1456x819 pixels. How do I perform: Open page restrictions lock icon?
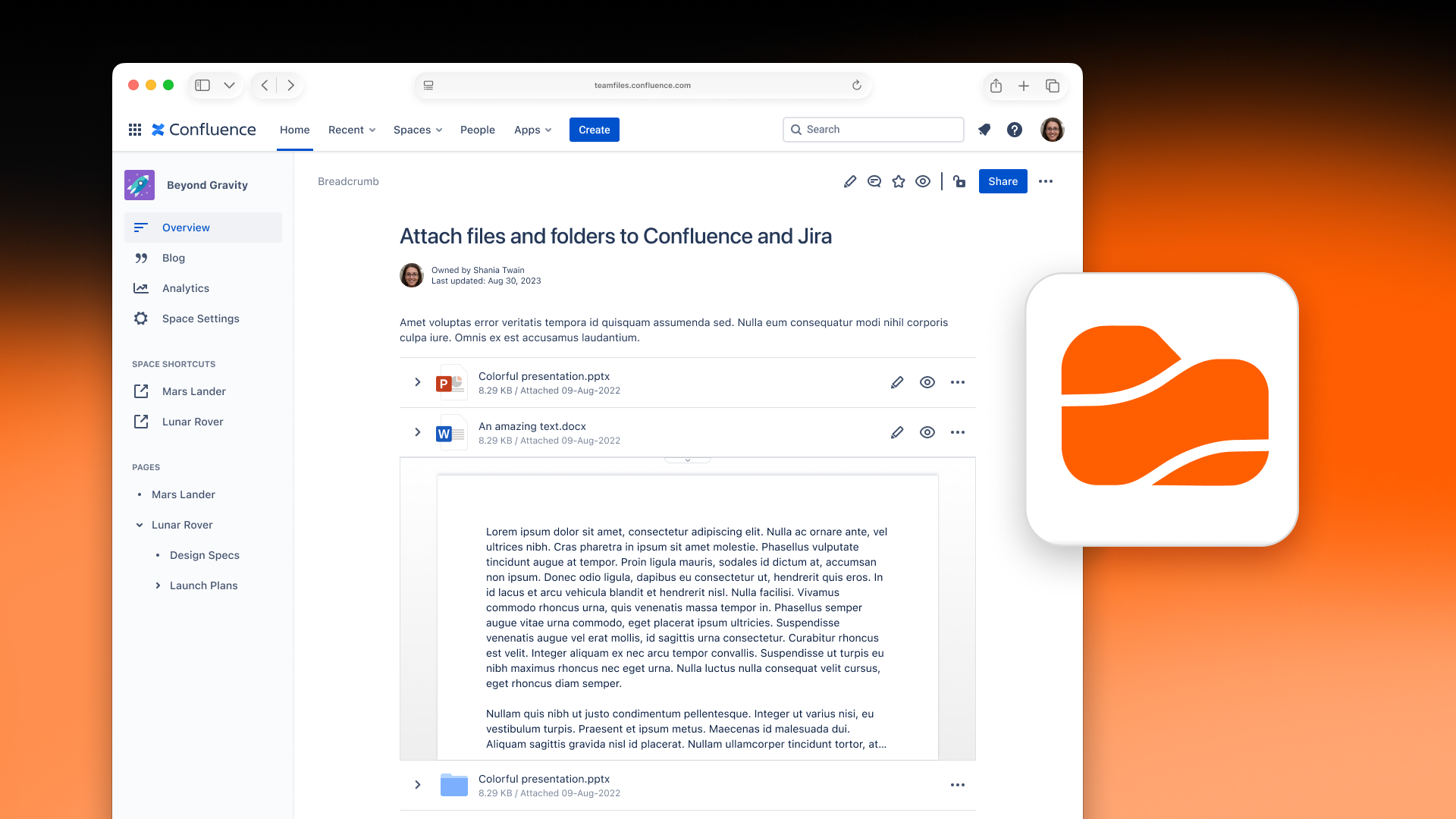point(959,181)
